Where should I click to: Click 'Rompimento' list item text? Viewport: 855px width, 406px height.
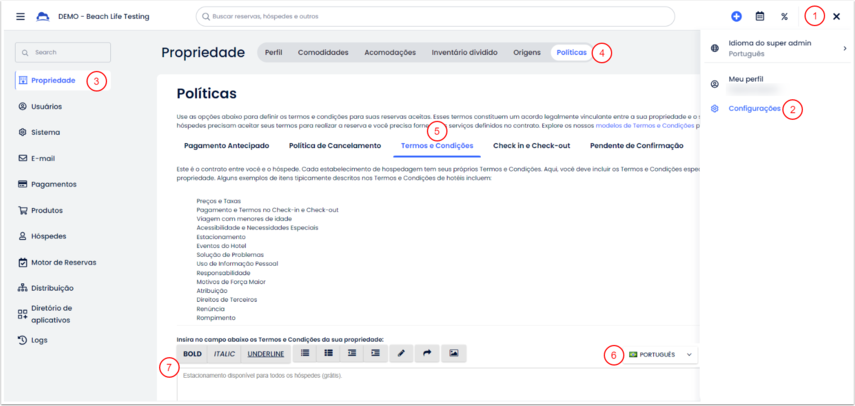216,317
